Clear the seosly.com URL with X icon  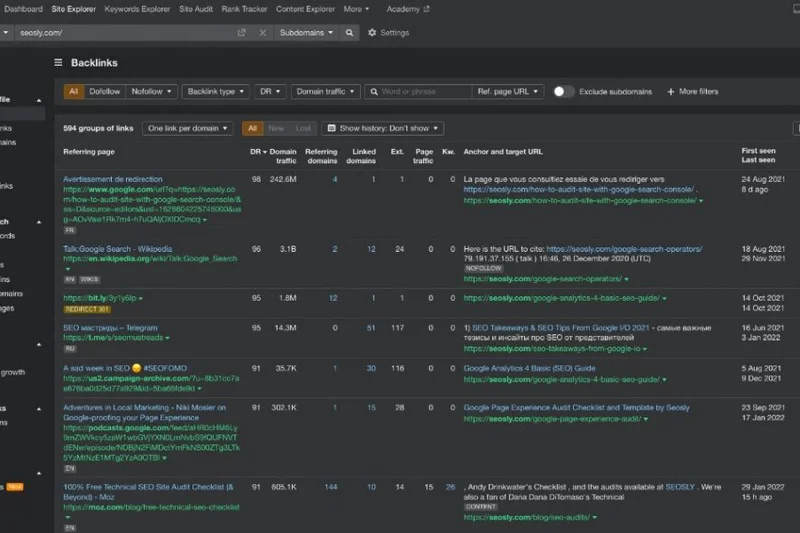point(262,33)
